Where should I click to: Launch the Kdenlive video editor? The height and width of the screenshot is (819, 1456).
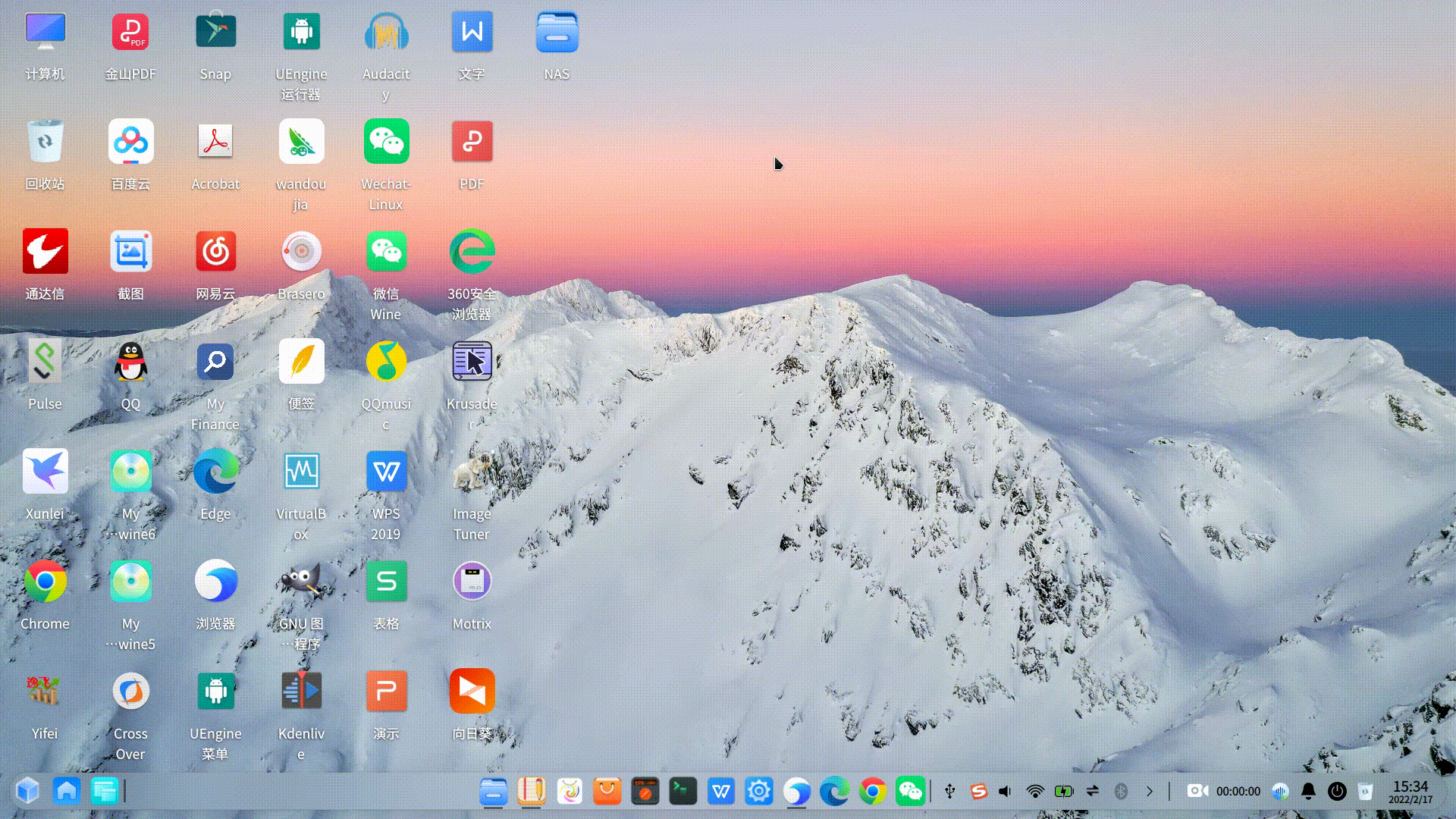coord(301,691)
